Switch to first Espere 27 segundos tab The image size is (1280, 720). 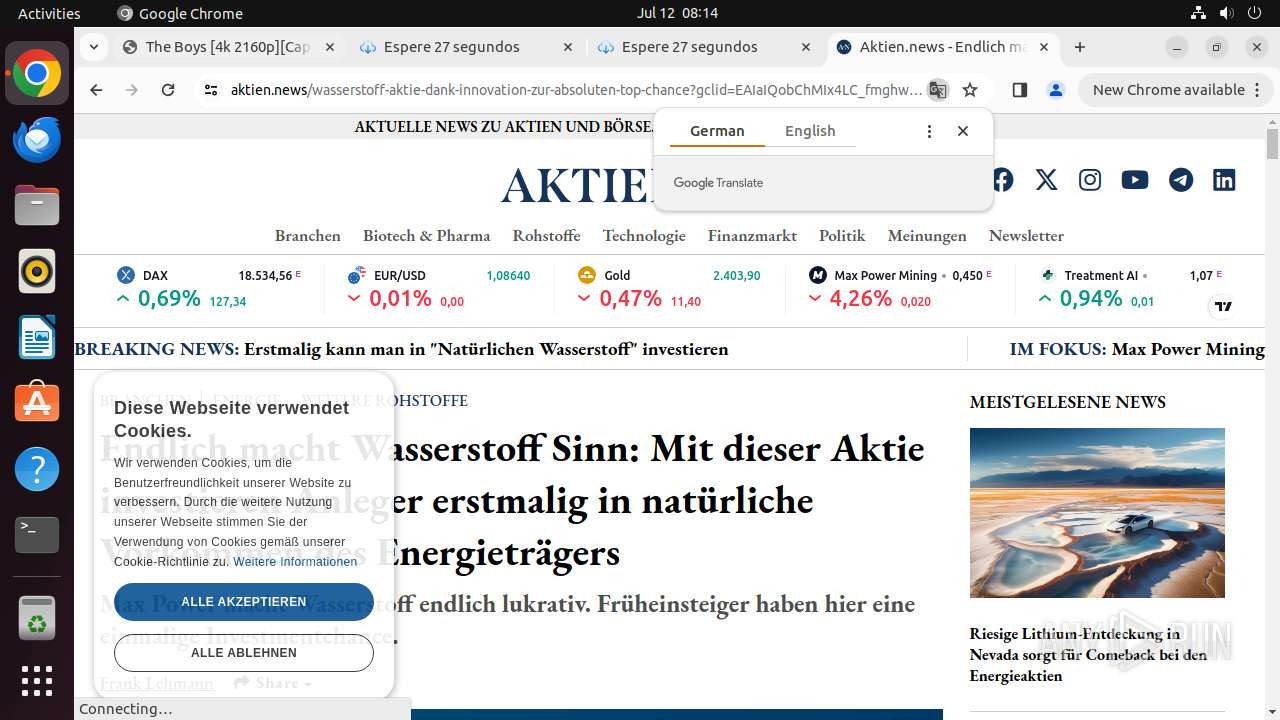pyautogui.click(x=466, y=47)
